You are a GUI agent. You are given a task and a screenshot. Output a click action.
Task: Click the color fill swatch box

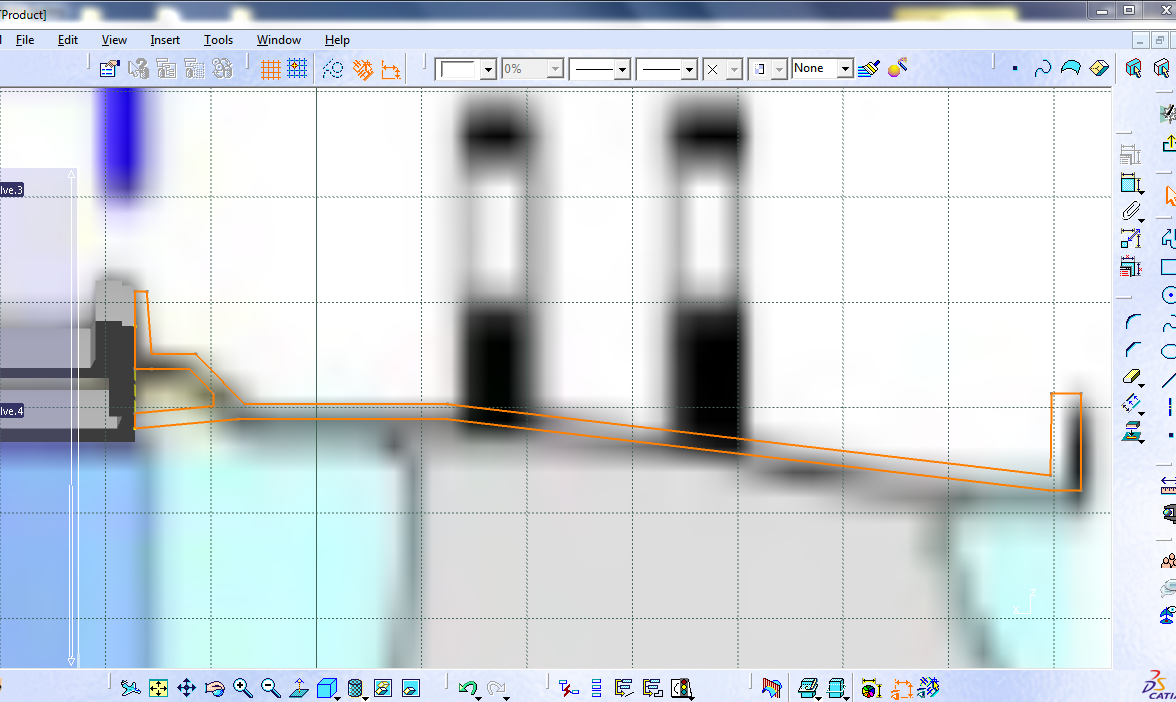click(458, 69)
